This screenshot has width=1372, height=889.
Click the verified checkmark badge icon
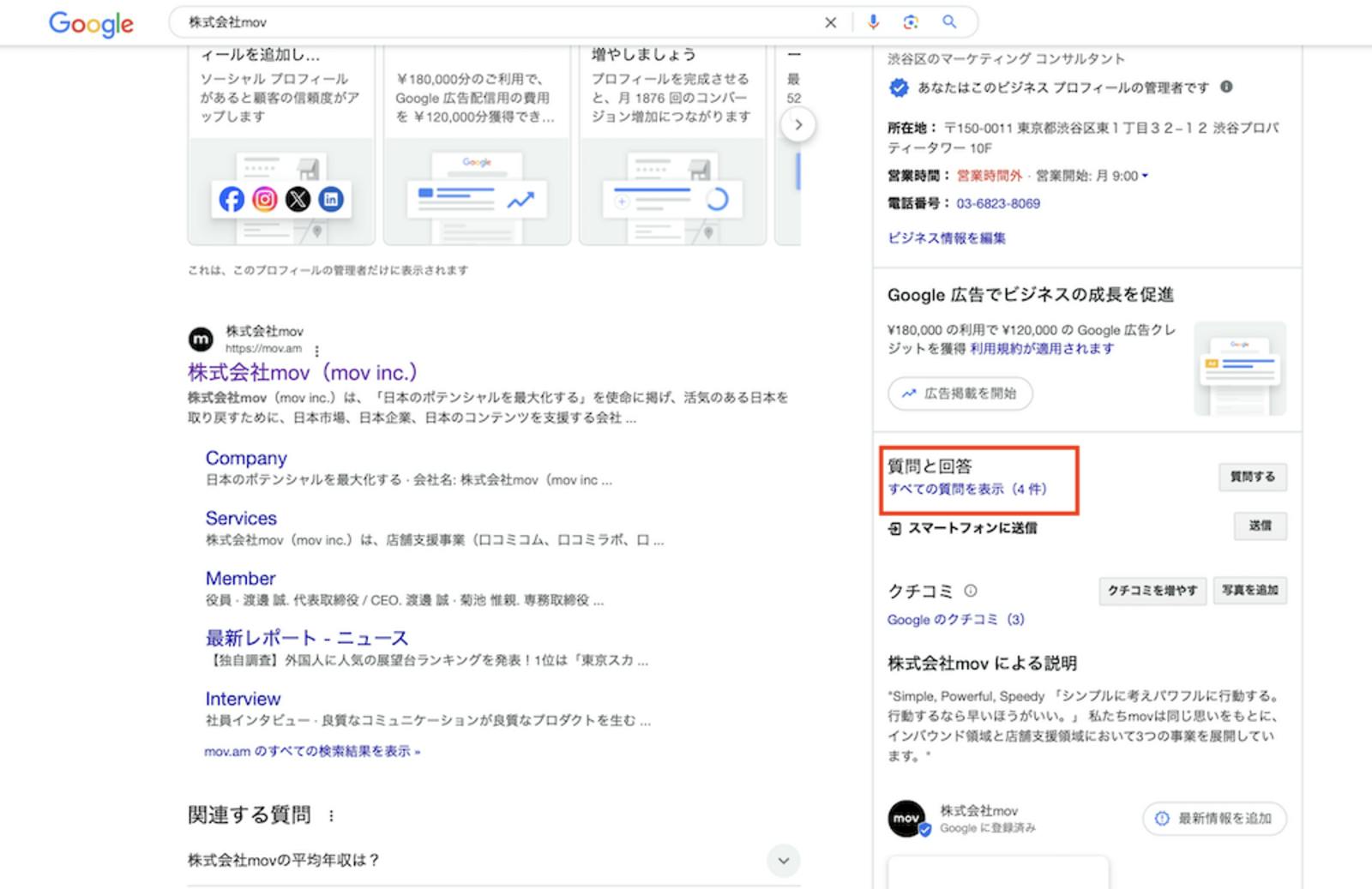click(x=899, y=87)
